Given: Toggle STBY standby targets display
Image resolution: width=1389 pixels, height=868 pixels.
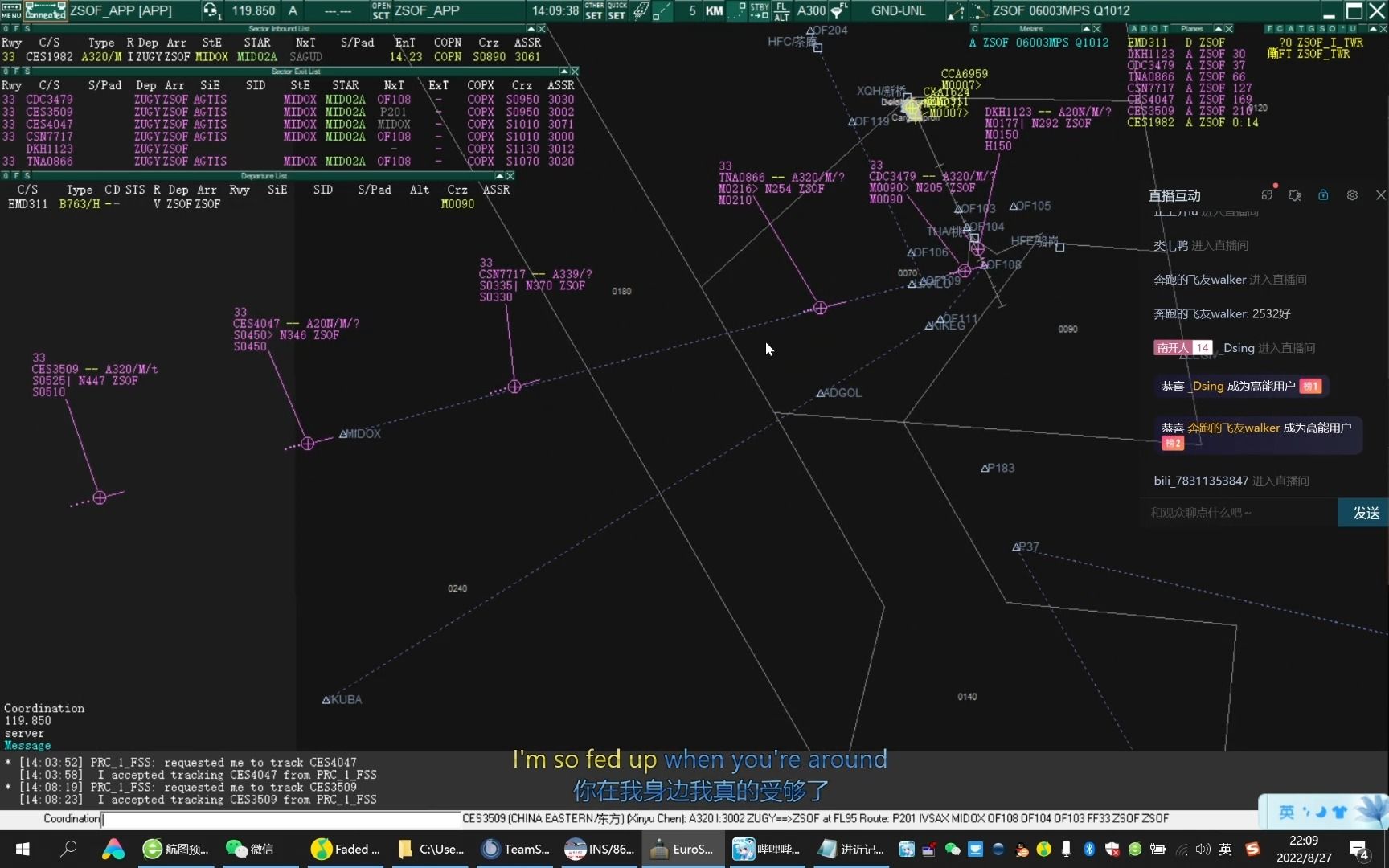Looking at the screenshot, I should point(759,10).
